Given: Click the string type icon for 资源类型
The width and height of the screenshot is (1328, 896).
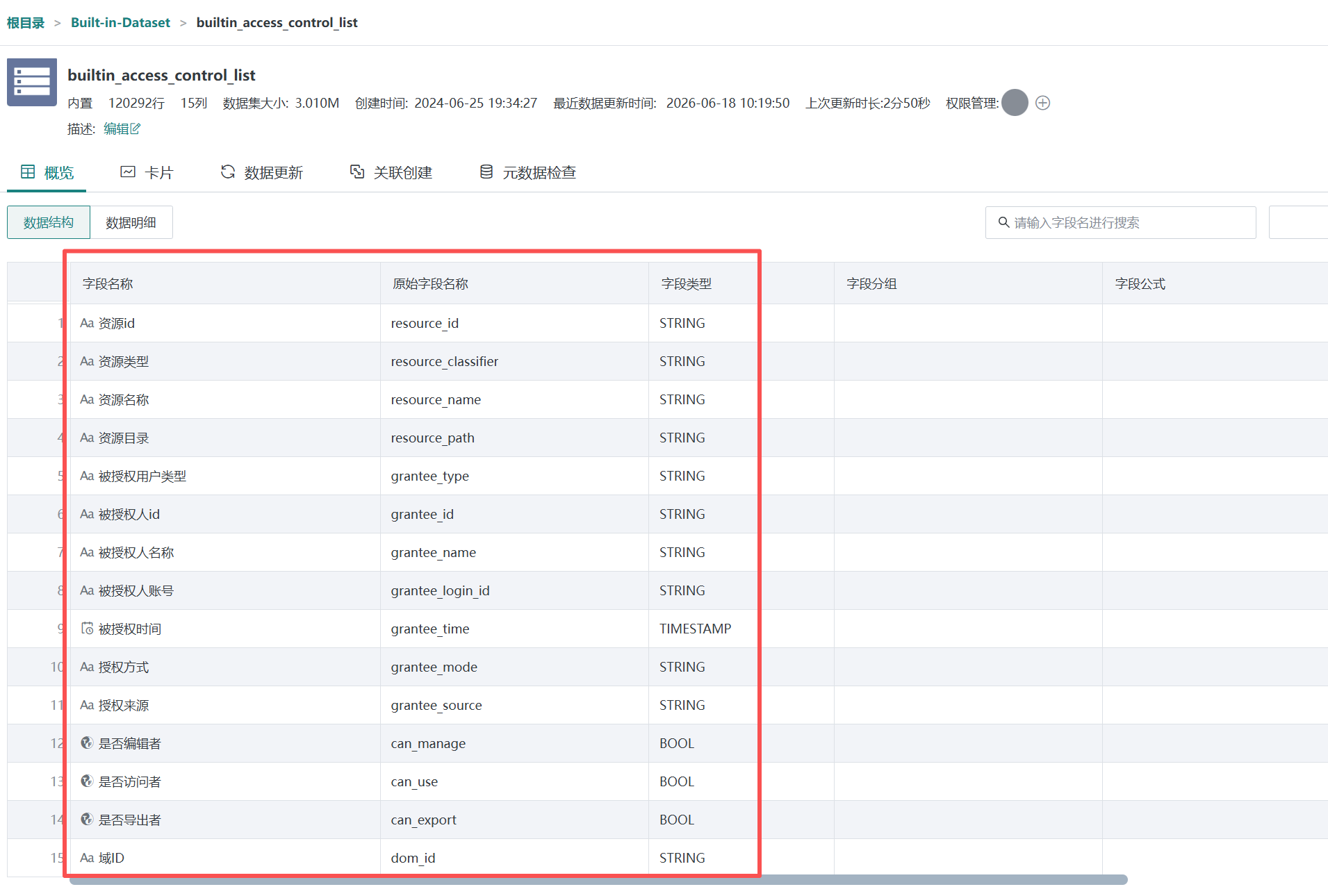Looking at the screenshot, I should click(x=87, y=361).
